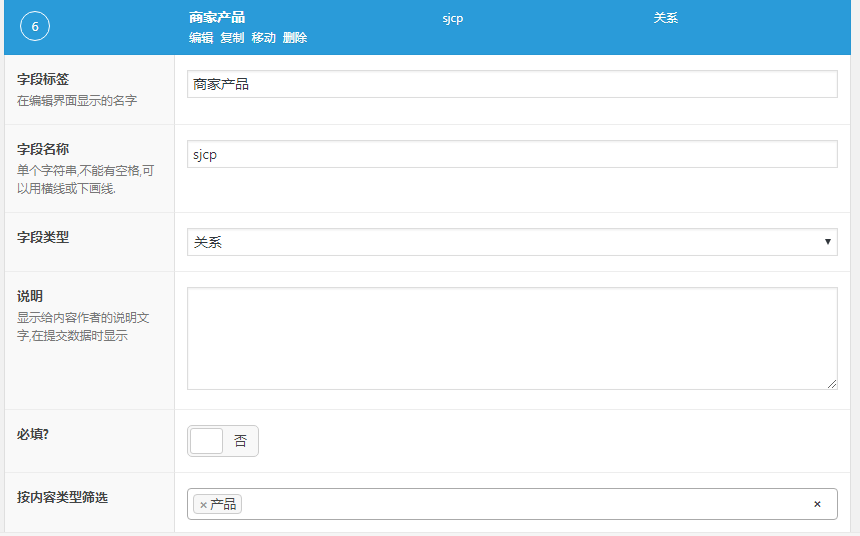
Task: Click 关系 field type in blue header
Action: [x=665, y=18]
